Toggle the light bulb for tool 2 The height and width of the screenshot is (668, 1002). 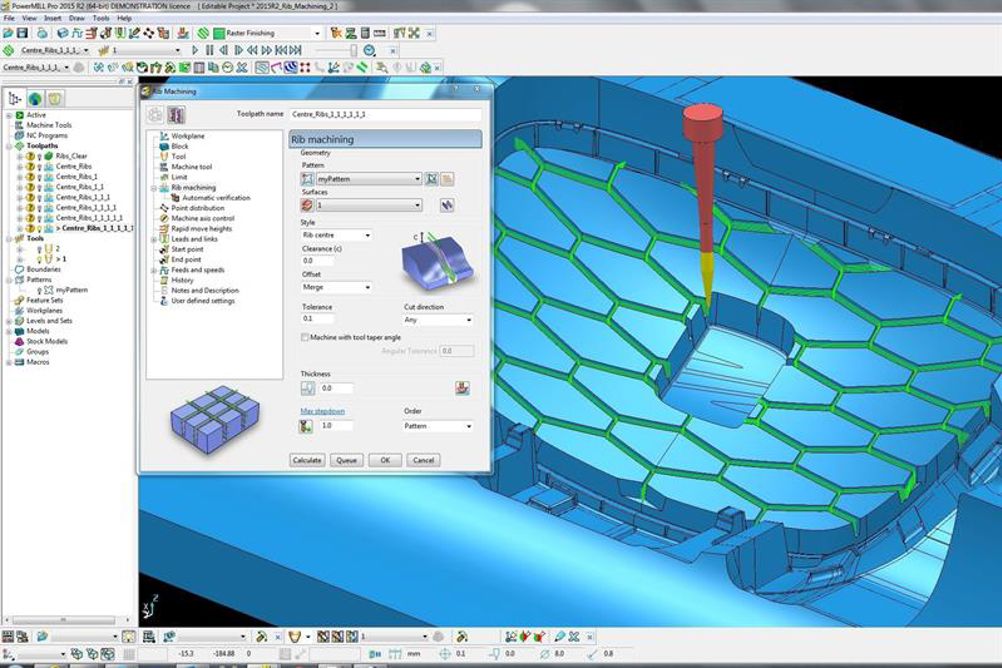coord(40,249)
